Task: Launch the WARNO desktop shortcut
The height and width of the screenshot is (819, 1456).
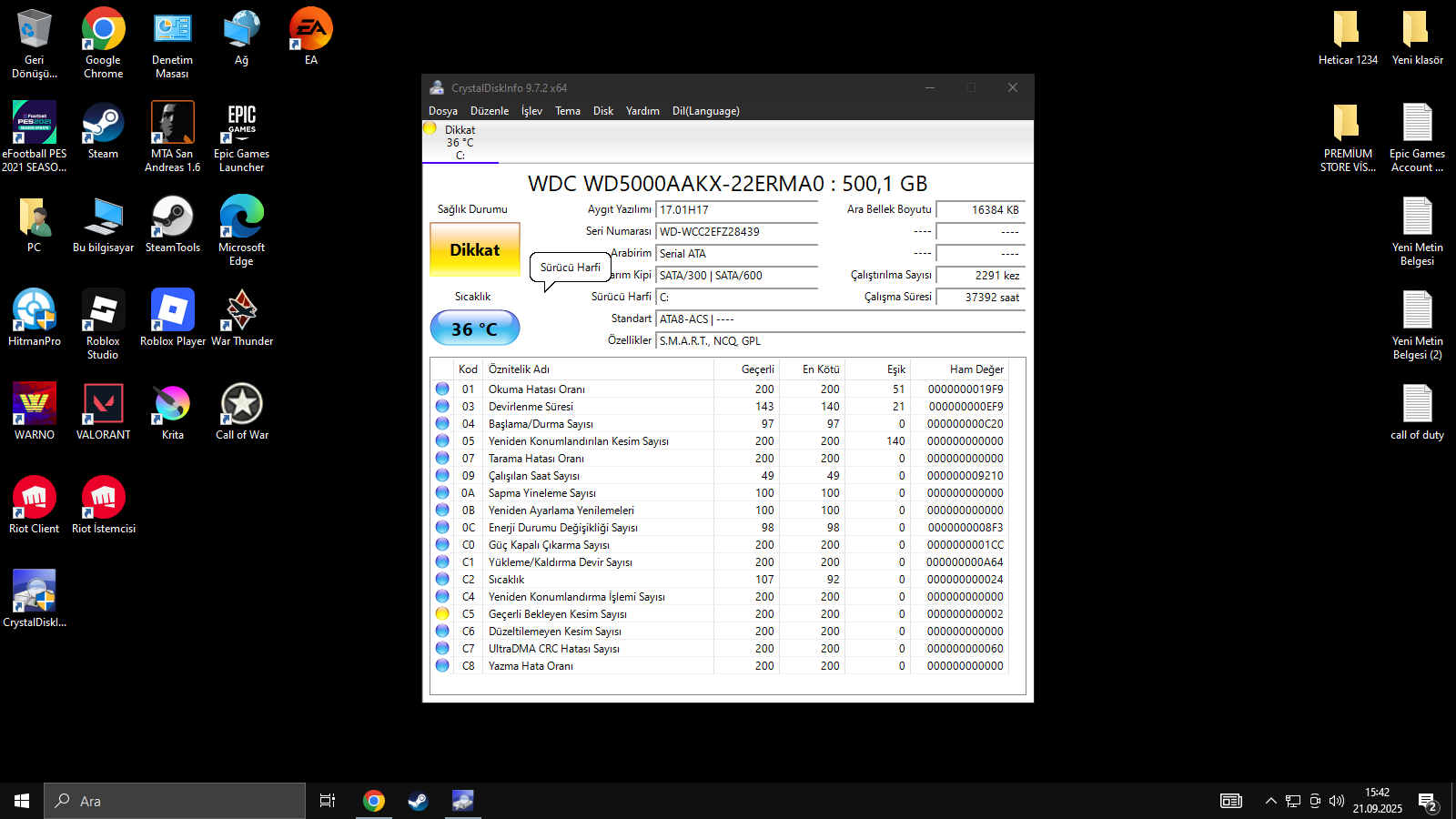Action: pos(35,412)
